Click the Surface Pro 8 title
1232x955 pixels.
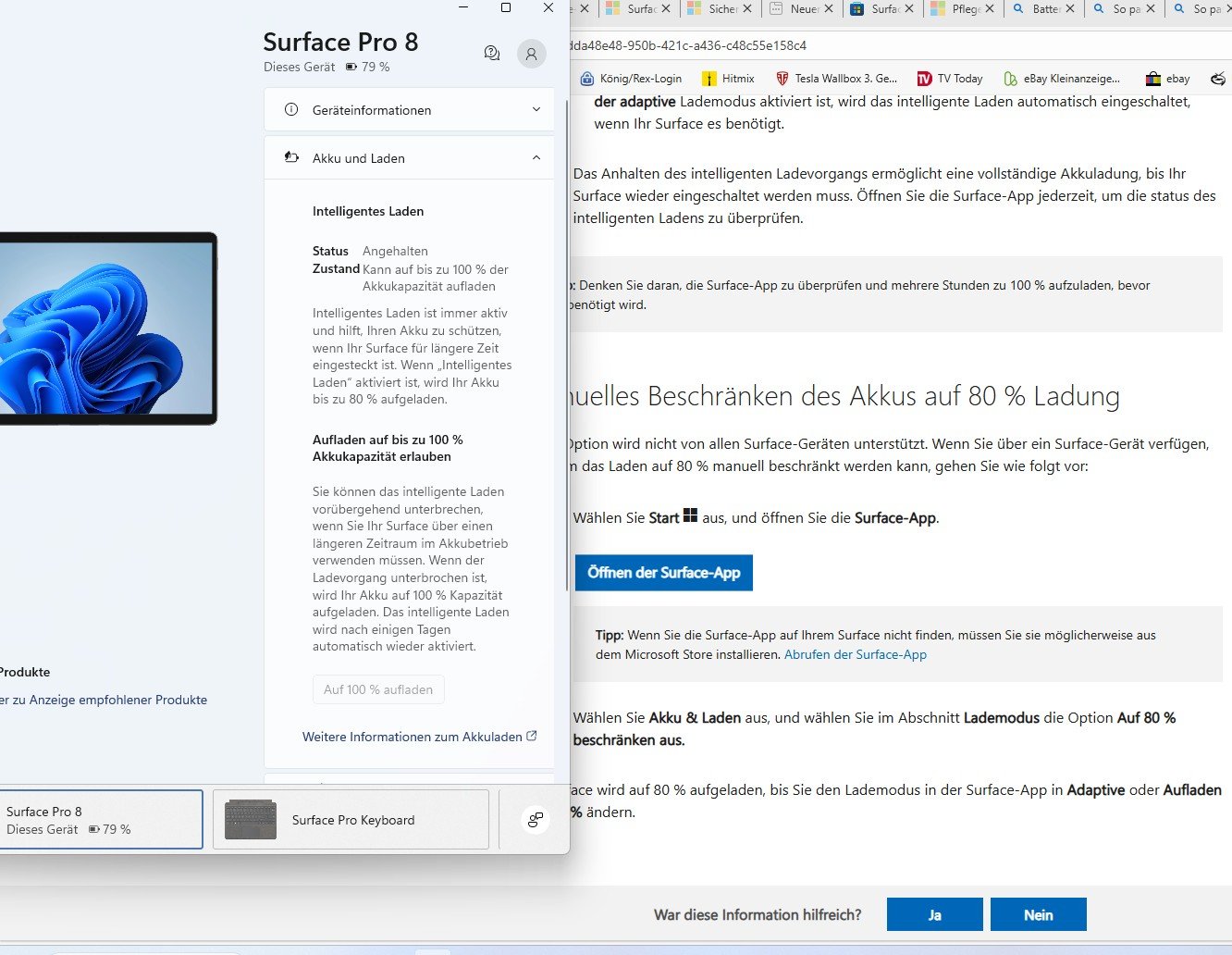[x=340, y=42]
